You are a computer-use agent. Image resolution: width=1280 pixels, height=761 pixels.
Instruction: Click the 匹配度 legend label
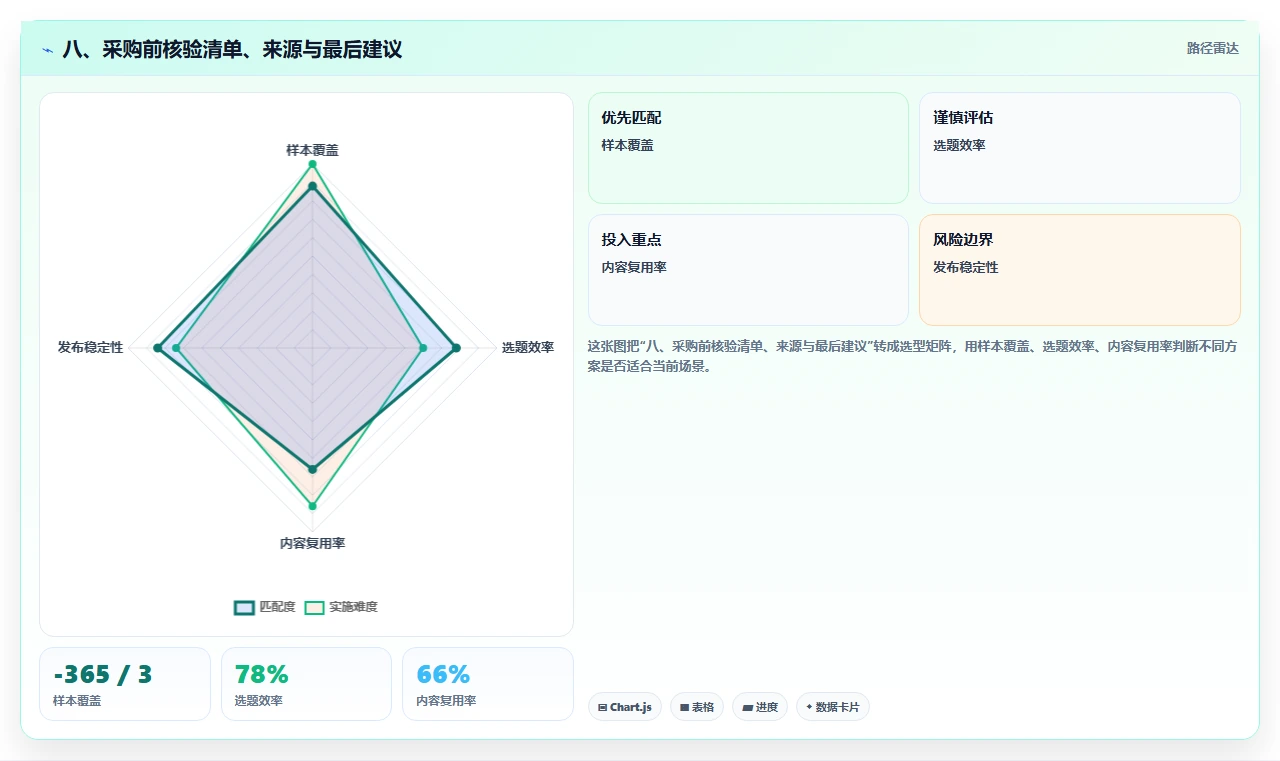(x=277, y=607)
